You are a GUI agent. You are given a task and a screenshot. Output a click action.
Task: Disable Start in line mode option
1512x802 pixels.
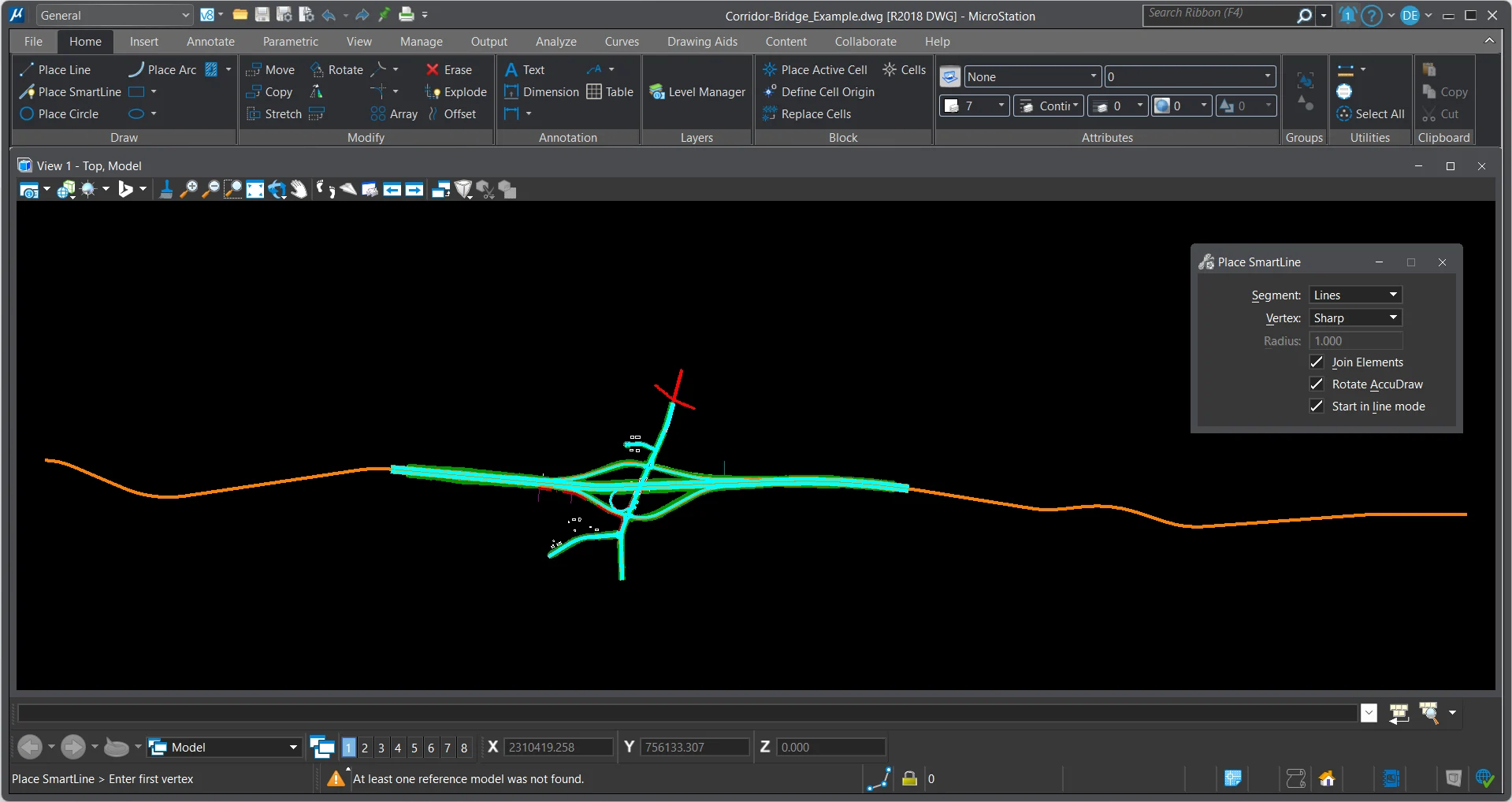pos(1317,407)
